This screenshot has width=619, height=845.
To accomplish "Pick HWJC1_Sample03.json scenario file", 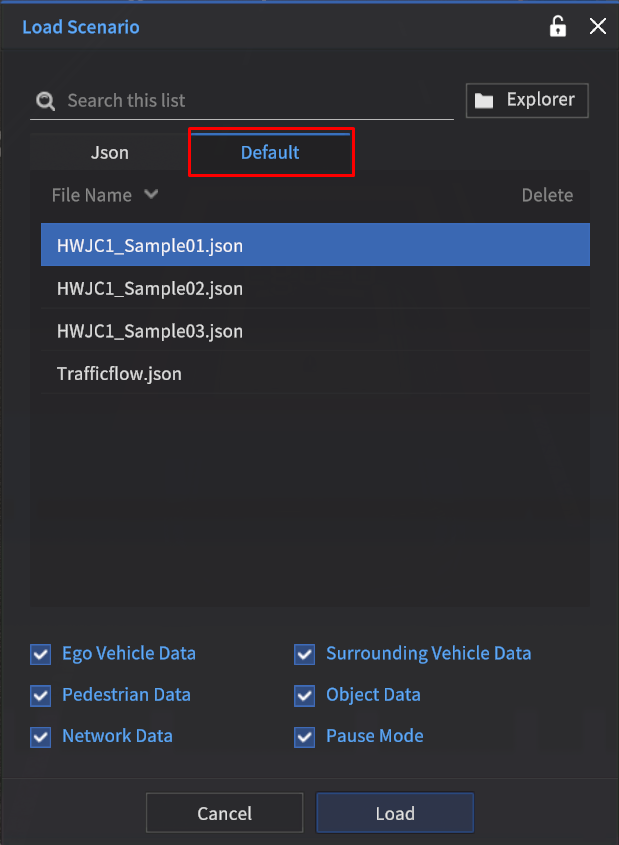I will pos(150,331).
